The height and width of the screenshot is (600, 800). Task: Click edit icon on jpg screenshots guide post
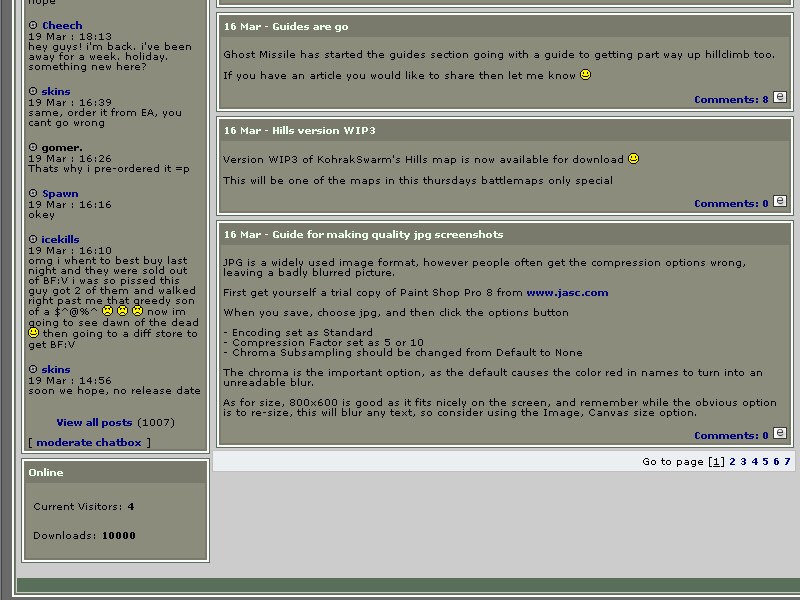(x=780, y=433)
